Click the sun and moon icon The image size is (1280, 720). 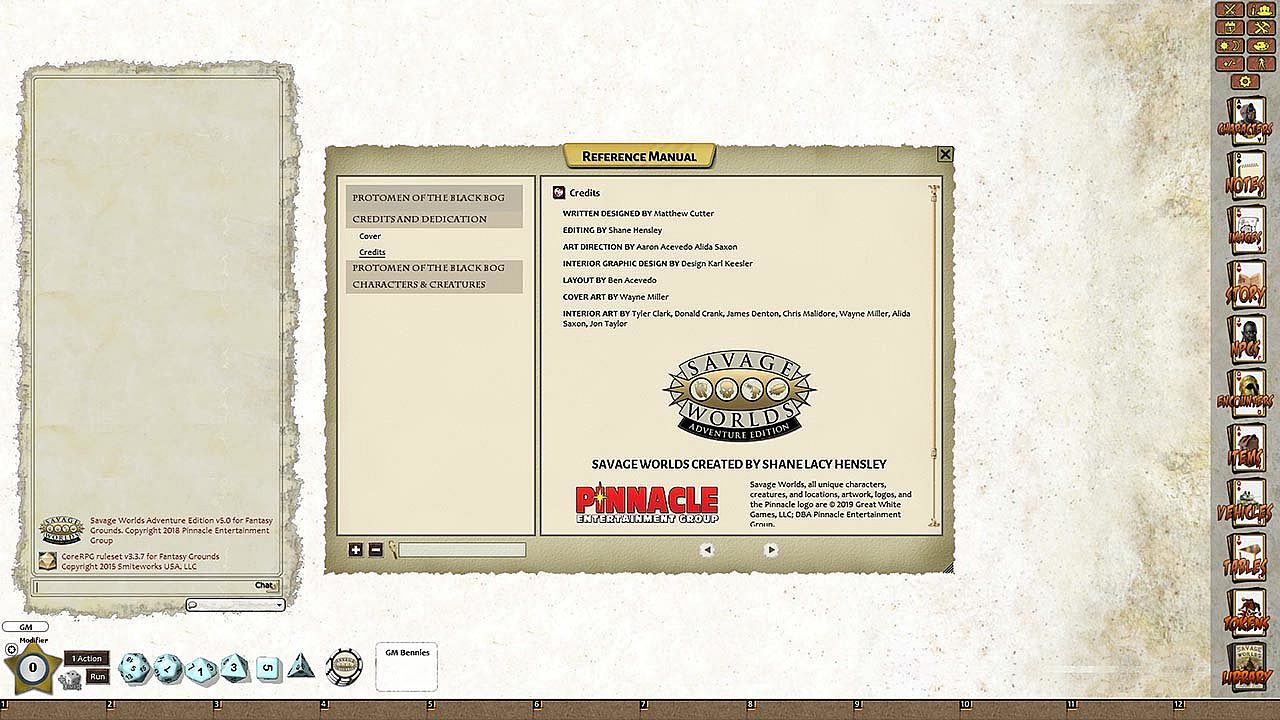(1229, 46)
